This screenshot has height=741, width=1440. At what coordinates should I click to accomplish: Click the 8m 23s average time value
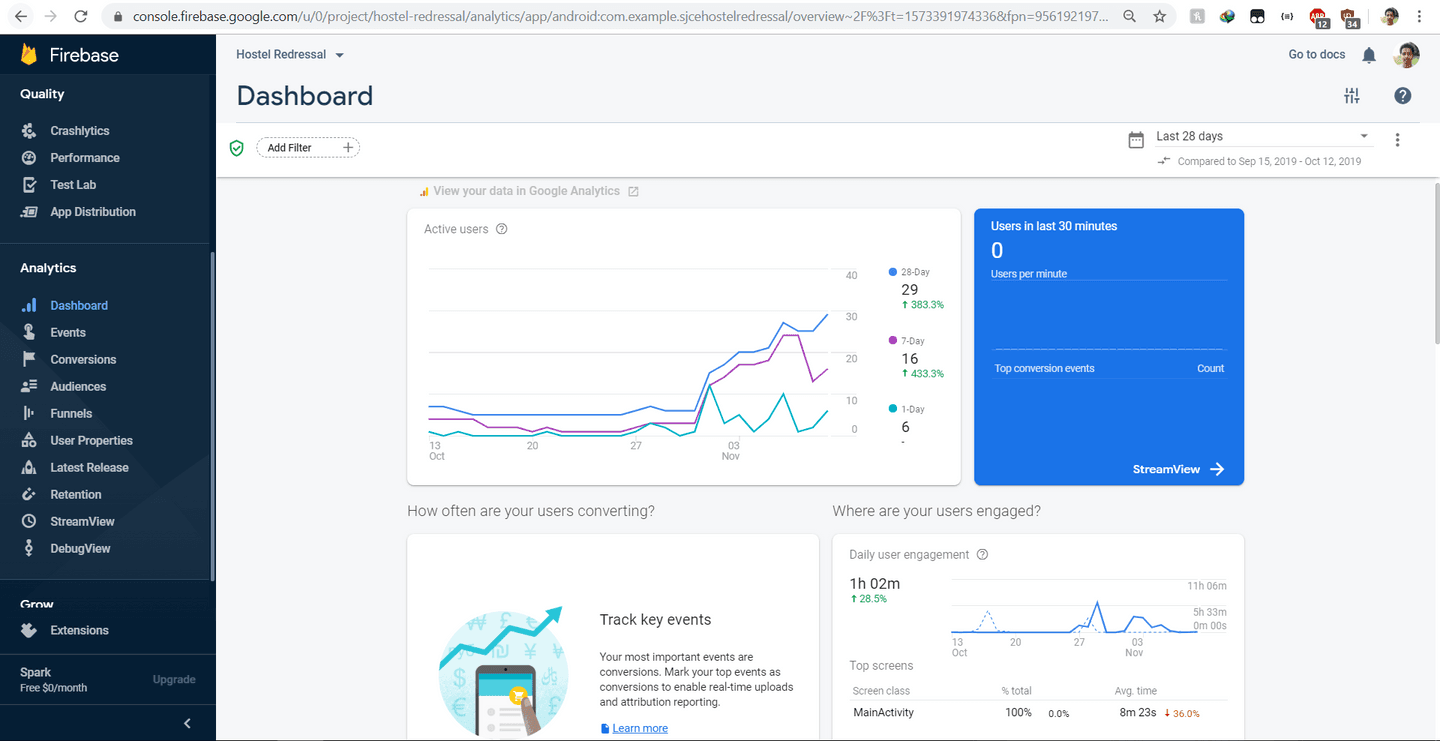click(x=1138, y=713)
